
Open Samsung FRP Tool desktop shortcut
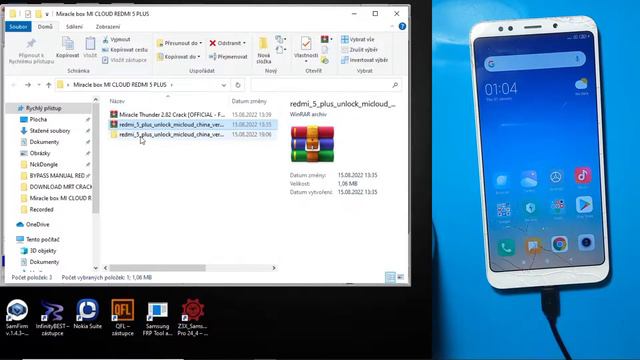(158, 318)
